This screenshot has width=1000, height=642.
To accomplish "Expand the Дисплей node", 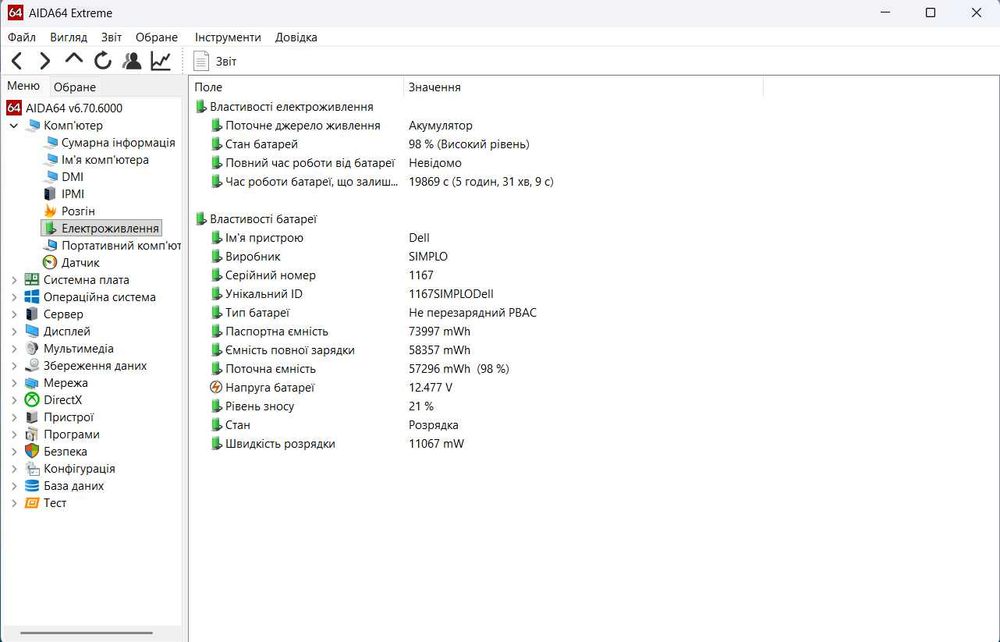I will pyautogui.click(x=14, y=332).
